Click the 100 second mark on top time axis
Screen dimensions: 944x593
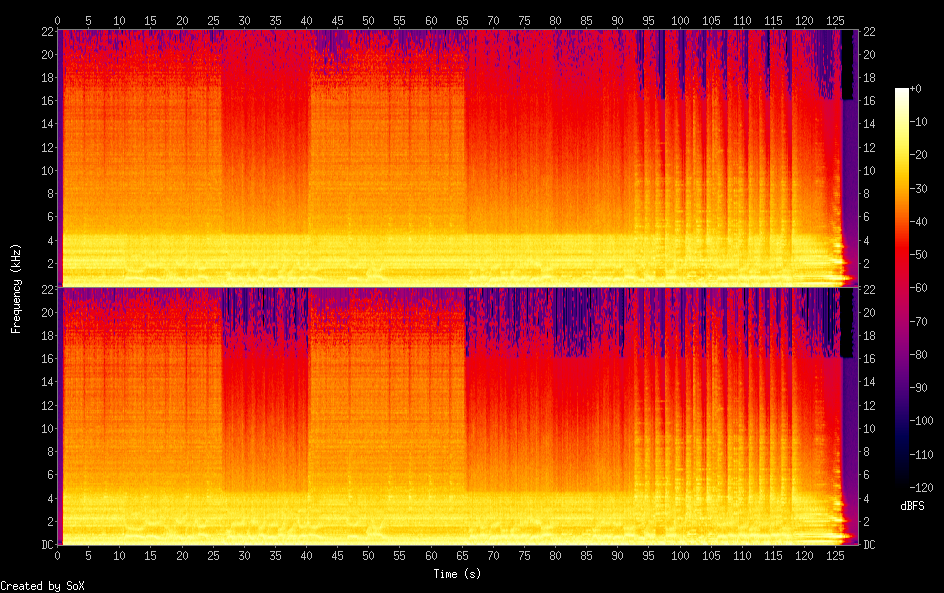[680, 20]
